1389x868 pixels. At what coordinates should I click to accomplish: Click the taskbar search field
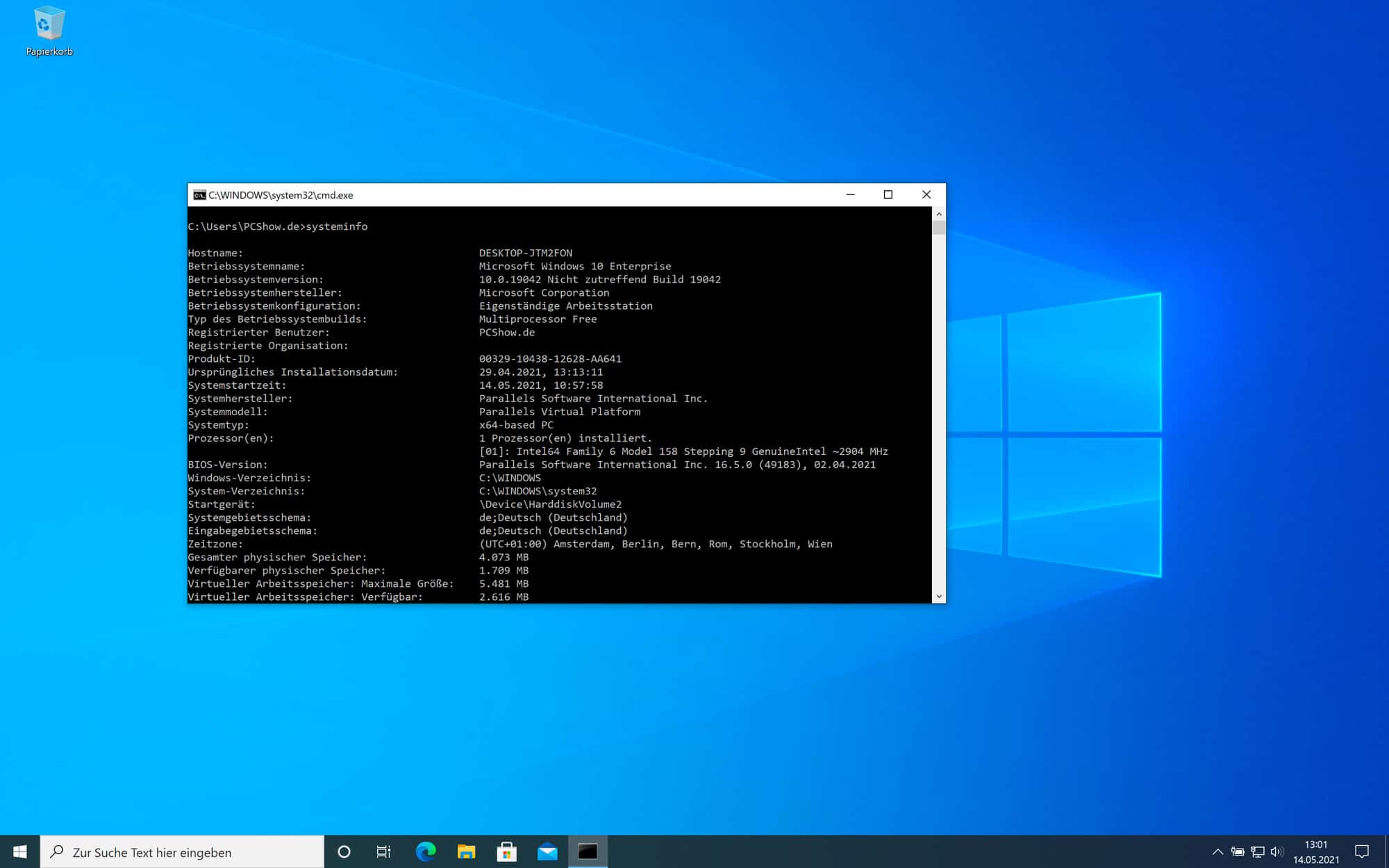[181, 852]
